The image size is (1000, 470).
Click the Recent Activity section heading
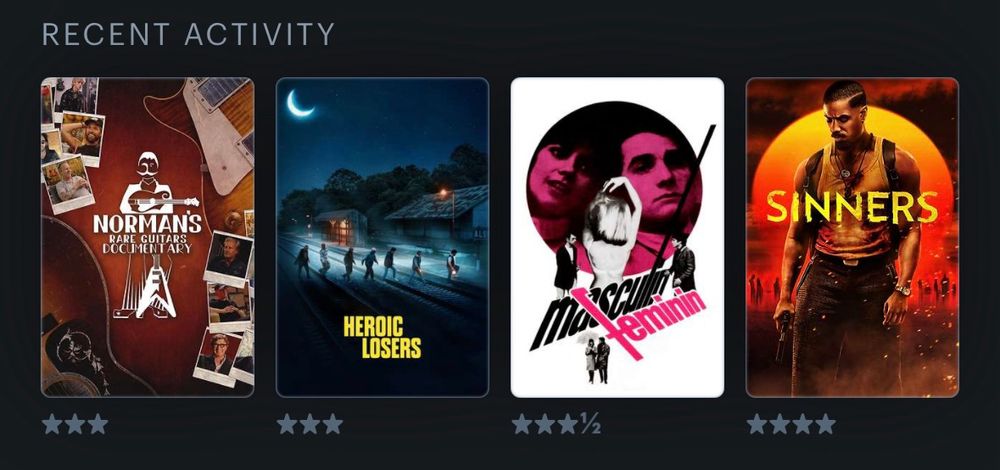pyautogui.click(x=188, y=34)
